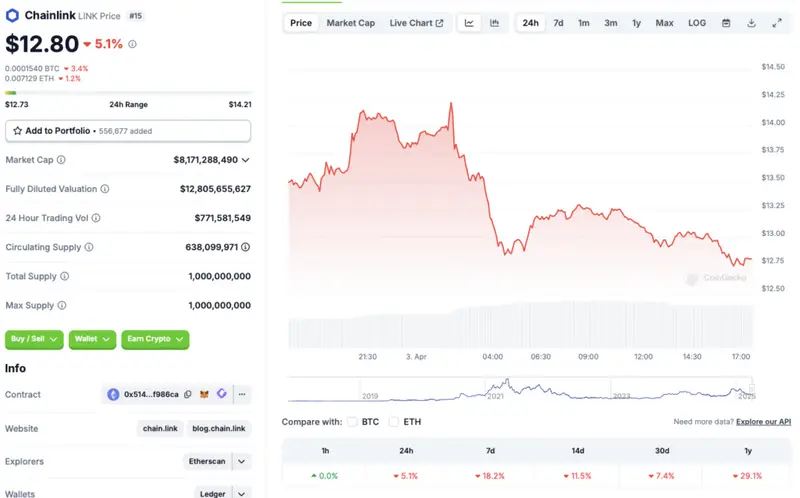Open the Market Cap info tooltip icon
The height and width of the screenshot is (498, 800).
point(61,160)
